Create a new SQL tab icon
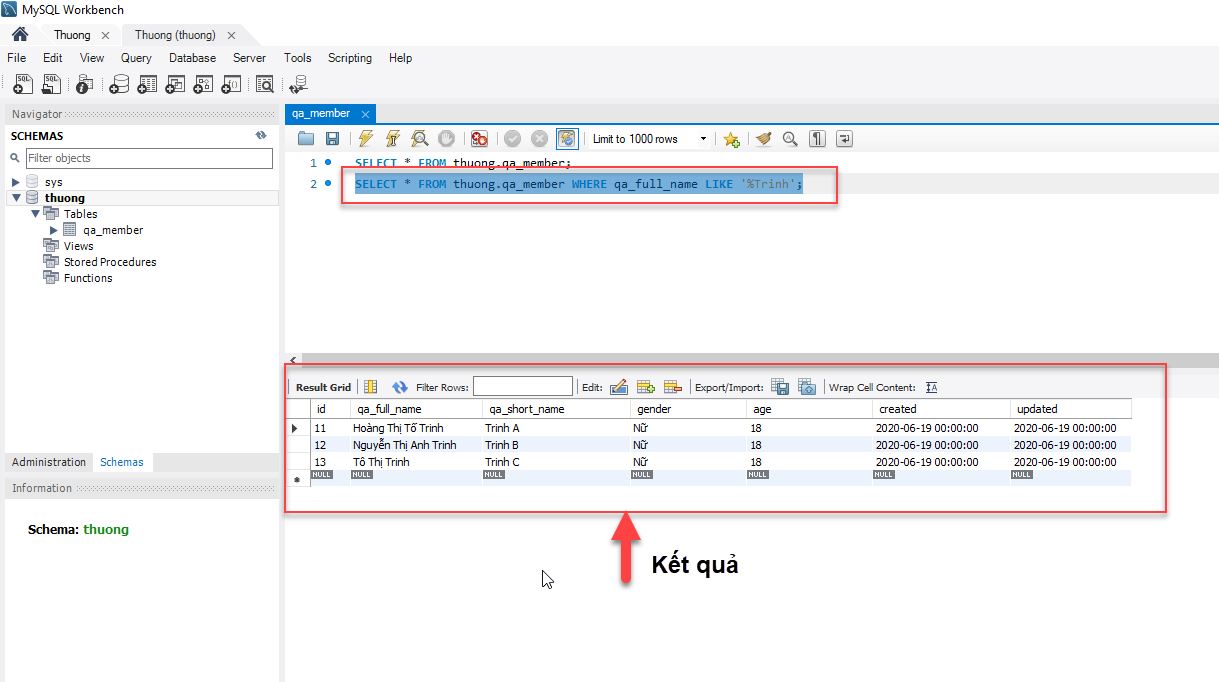The width and height of the screenshot is (1219, 682). [23, 85]
